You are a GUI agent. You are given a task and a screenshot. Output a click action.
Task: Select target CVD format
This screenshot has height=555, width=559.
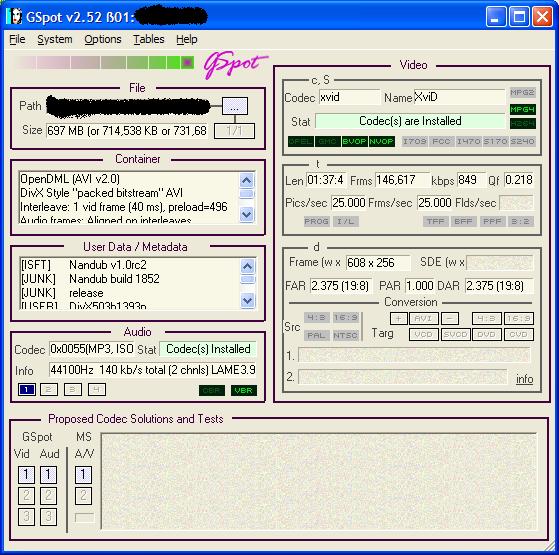click(519, 335)
